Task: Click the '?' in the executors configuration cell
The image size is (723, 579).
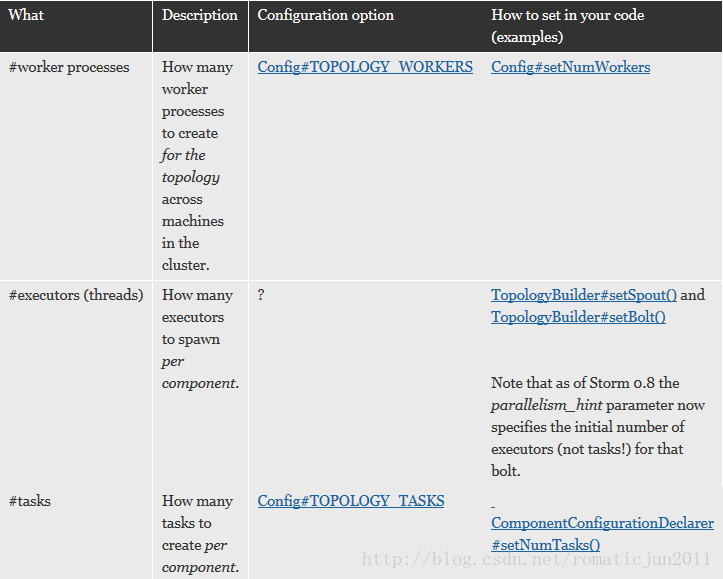Action: click(261, 295)
